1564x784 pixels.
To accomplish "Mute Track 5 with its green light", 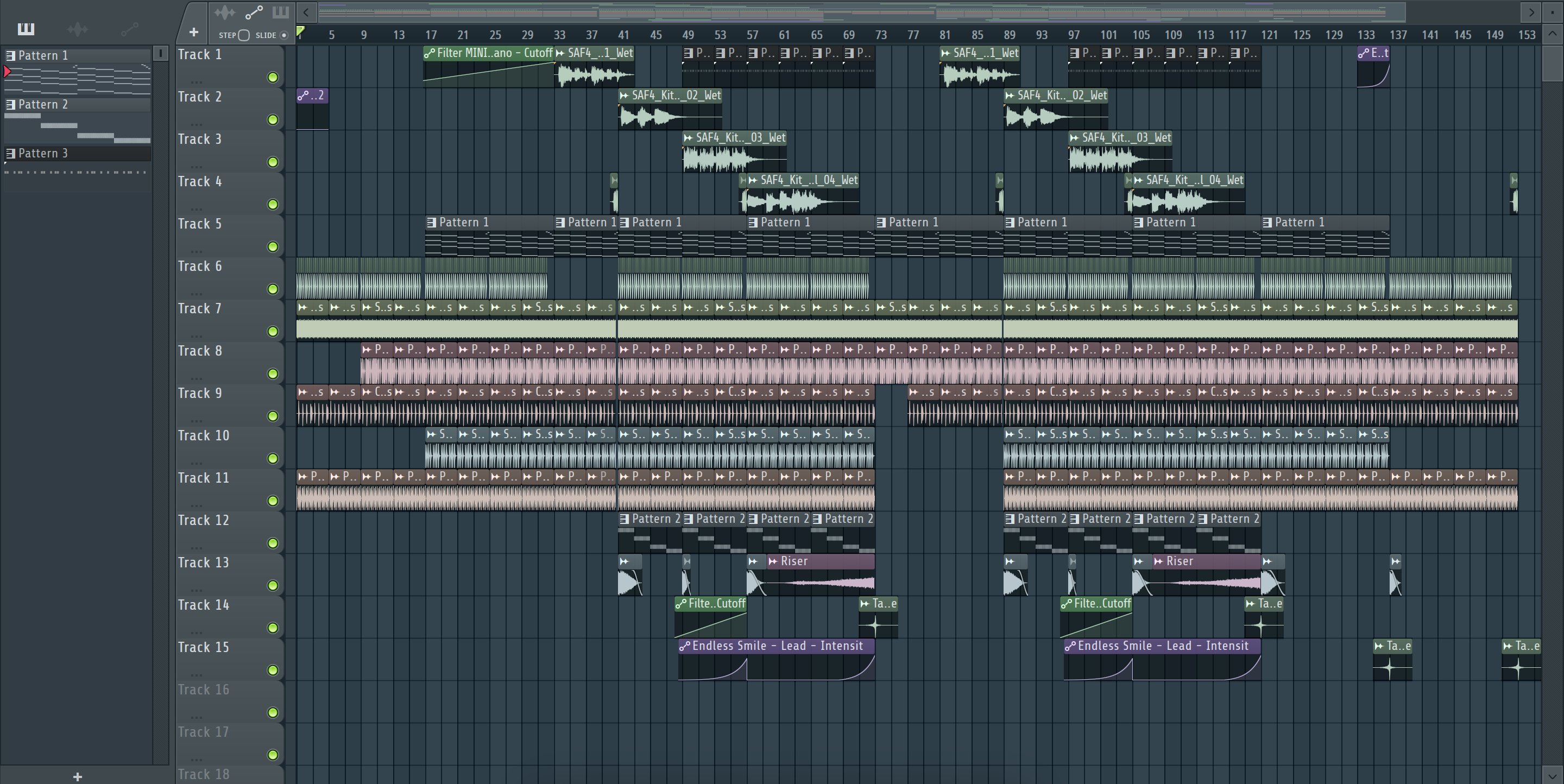I will [x=273, y=247].
